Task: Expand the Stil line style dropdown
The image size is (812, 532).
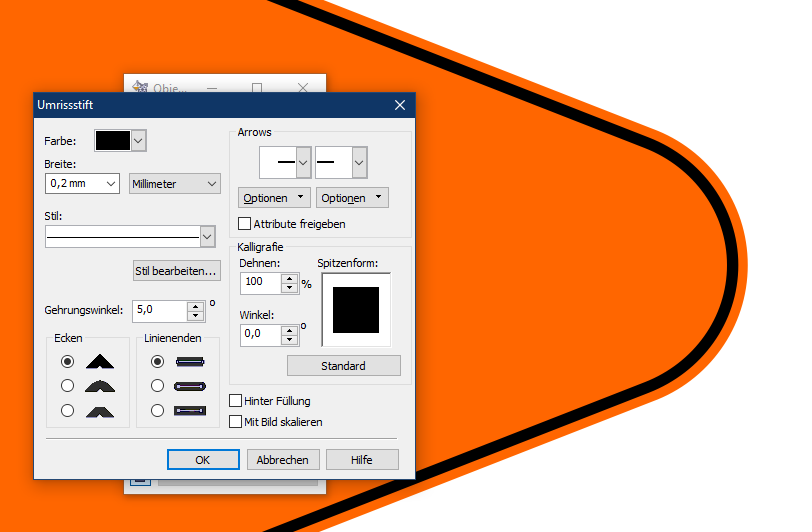Action: (207, 237)
